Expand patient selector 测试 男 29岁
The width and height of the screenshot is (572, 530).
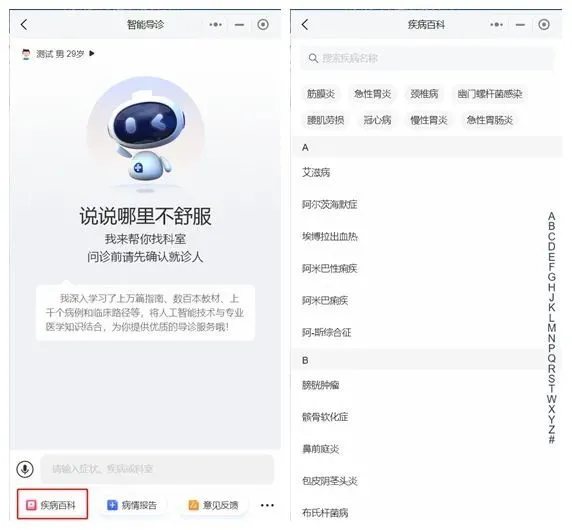coord(58,54)
